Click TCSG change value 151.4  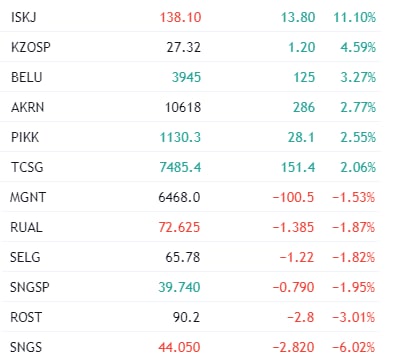click(x=298, y=167)
